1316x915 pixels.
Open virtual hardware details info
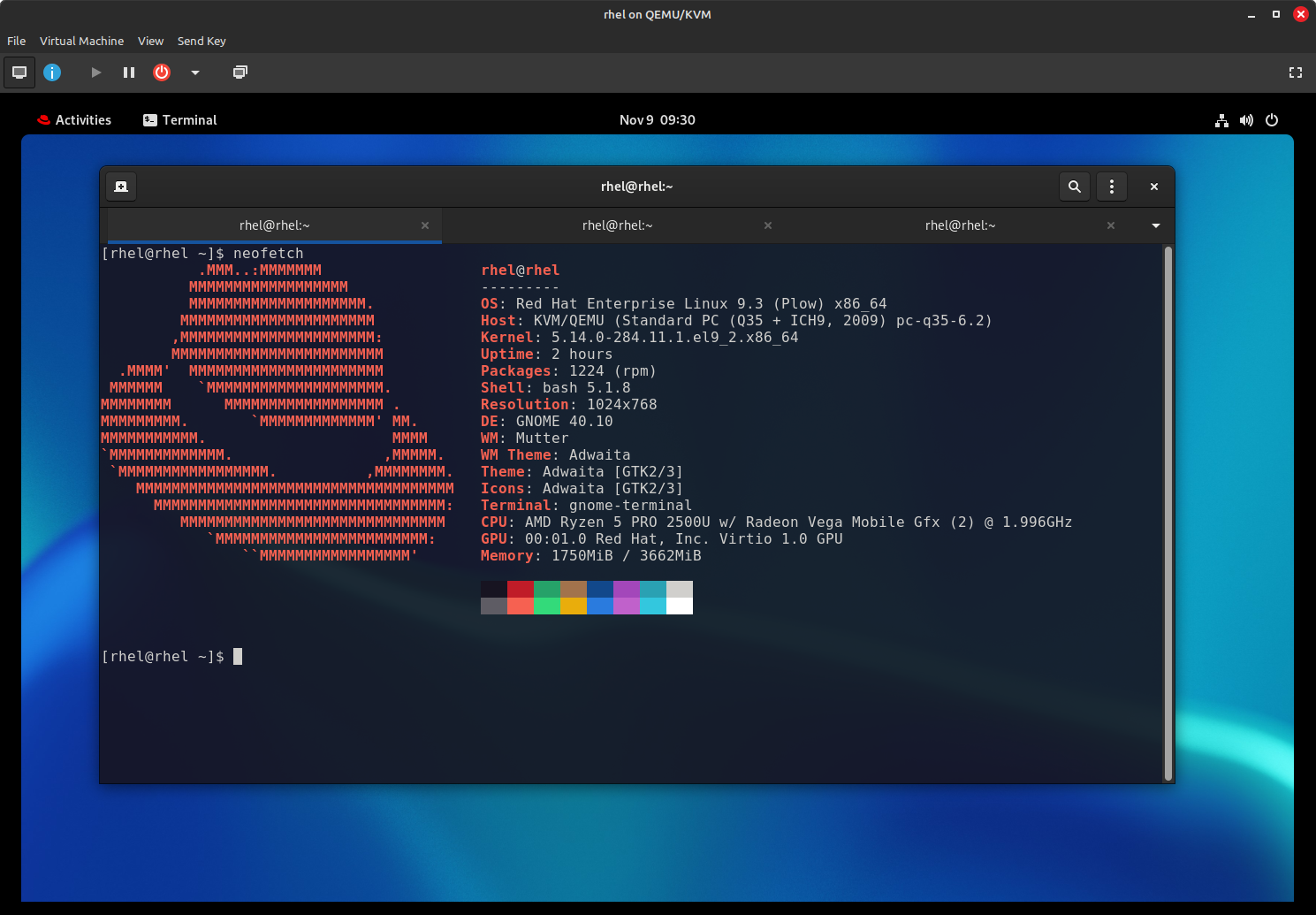pyautogui.click(x=52, y=72)
